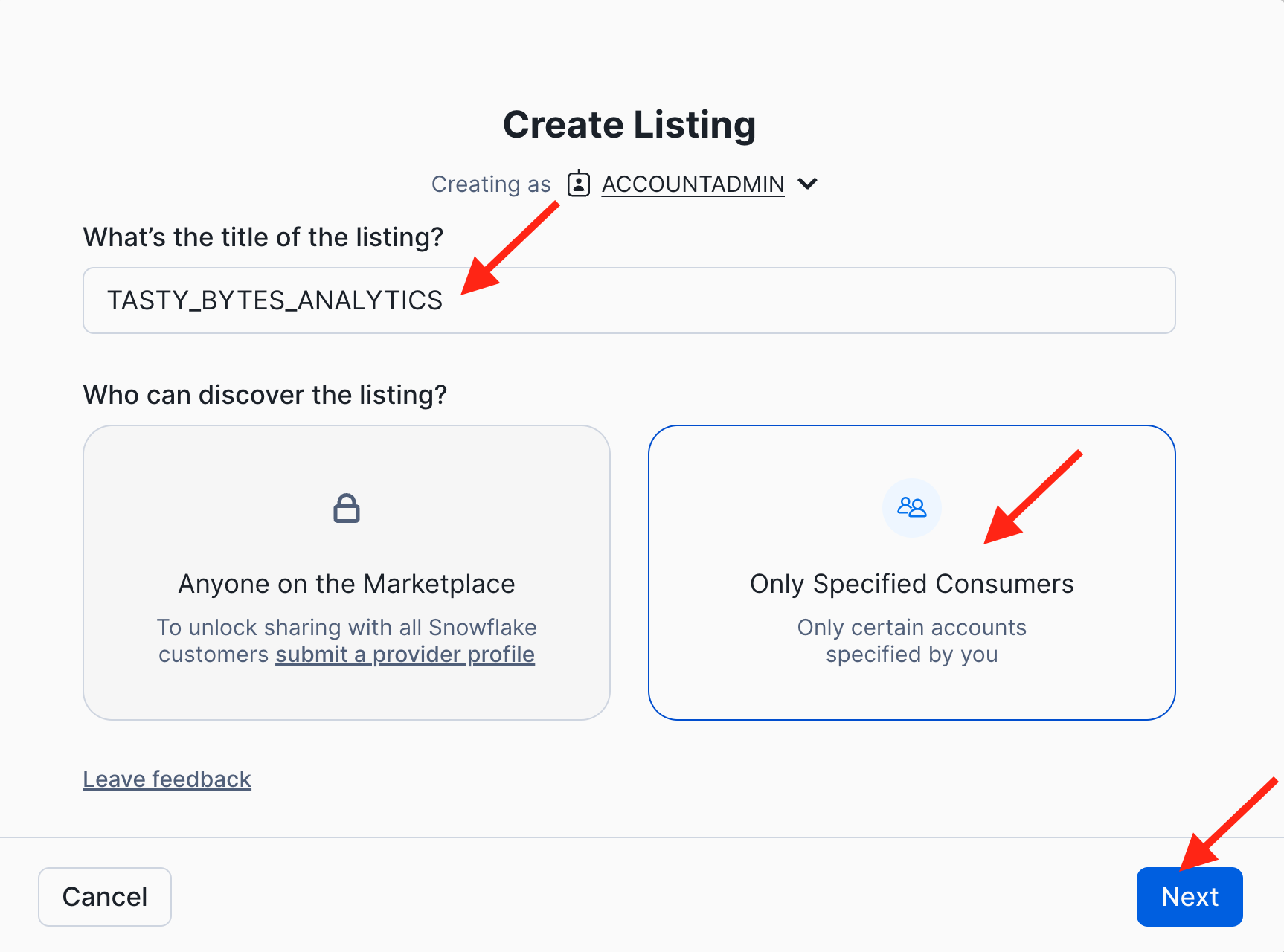Click the "Only Specified Consumers" title text

[x=911, y=584]
